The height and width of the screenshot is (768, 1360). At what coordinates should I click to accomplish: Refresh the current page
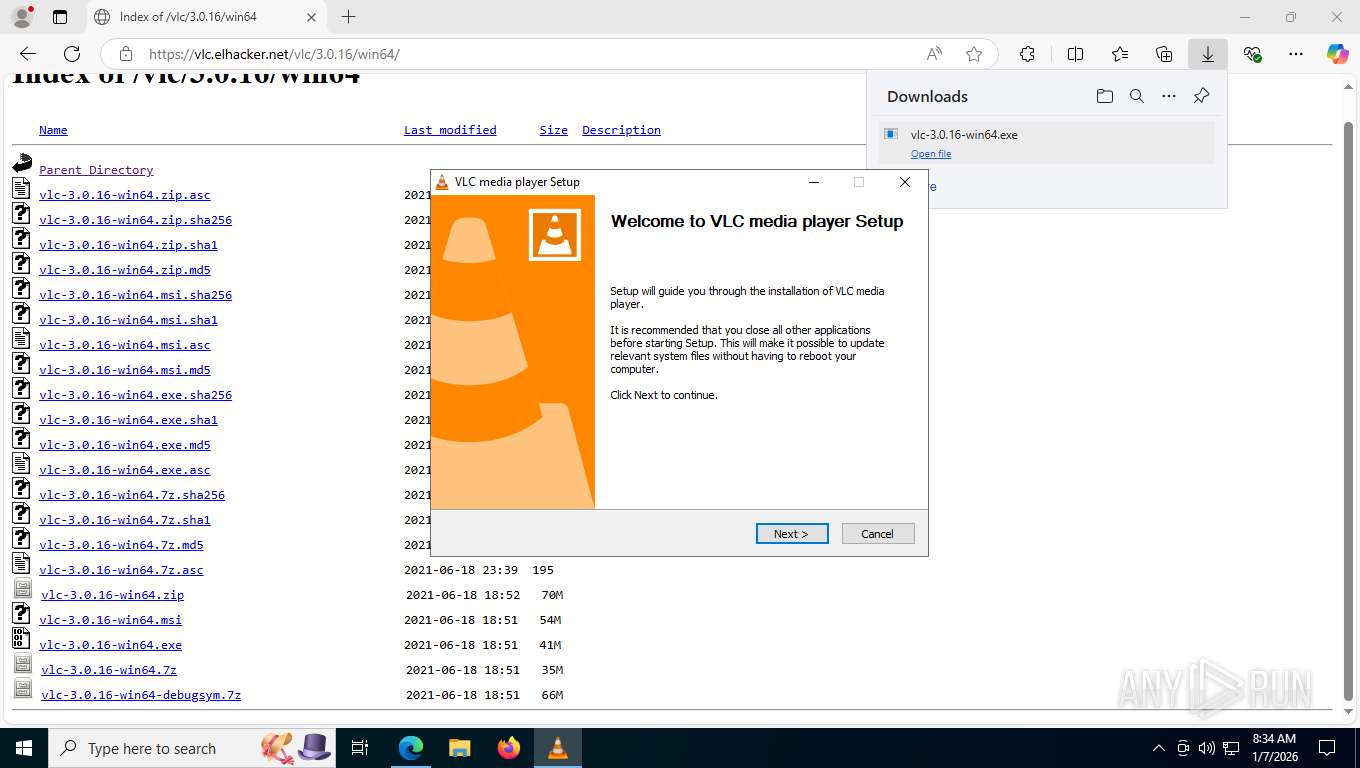click(x=72, y=54)
